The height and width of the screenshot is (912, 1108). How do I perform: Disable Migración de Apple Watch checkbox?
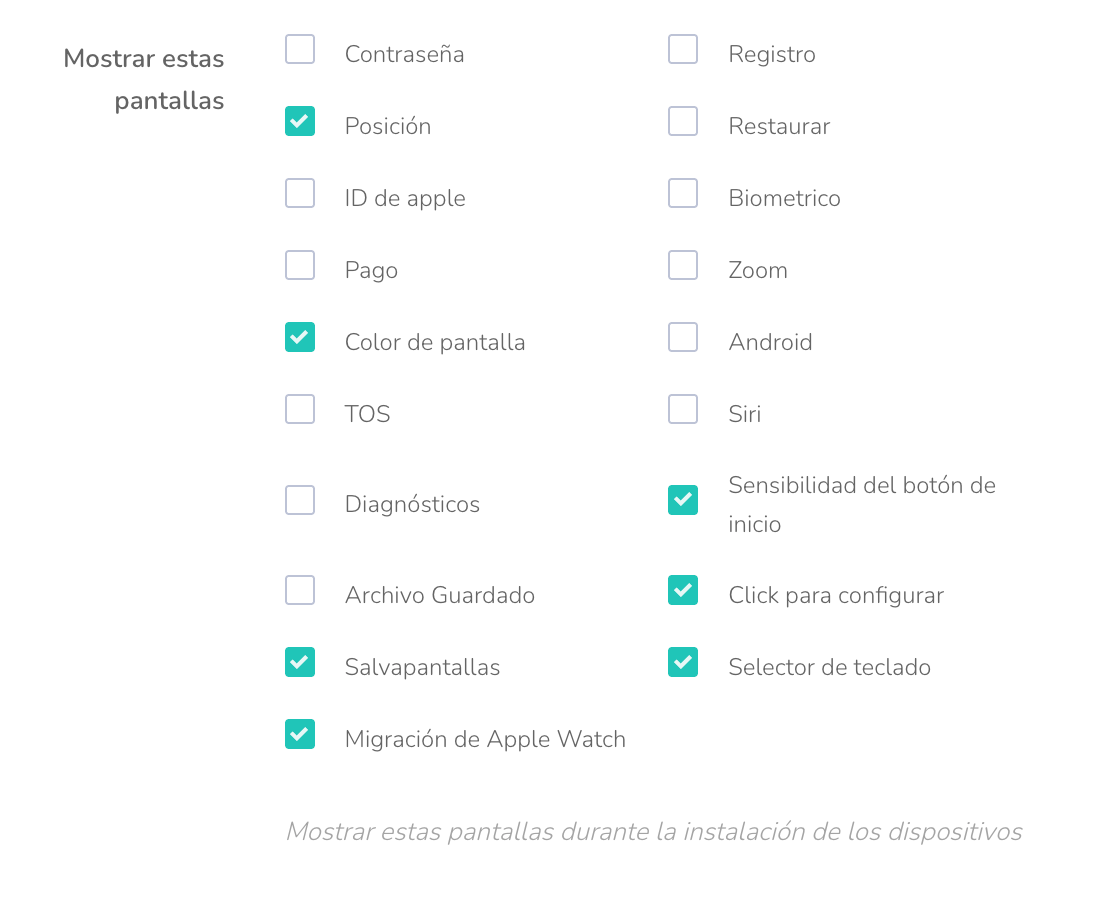click(x=300, y=734)
